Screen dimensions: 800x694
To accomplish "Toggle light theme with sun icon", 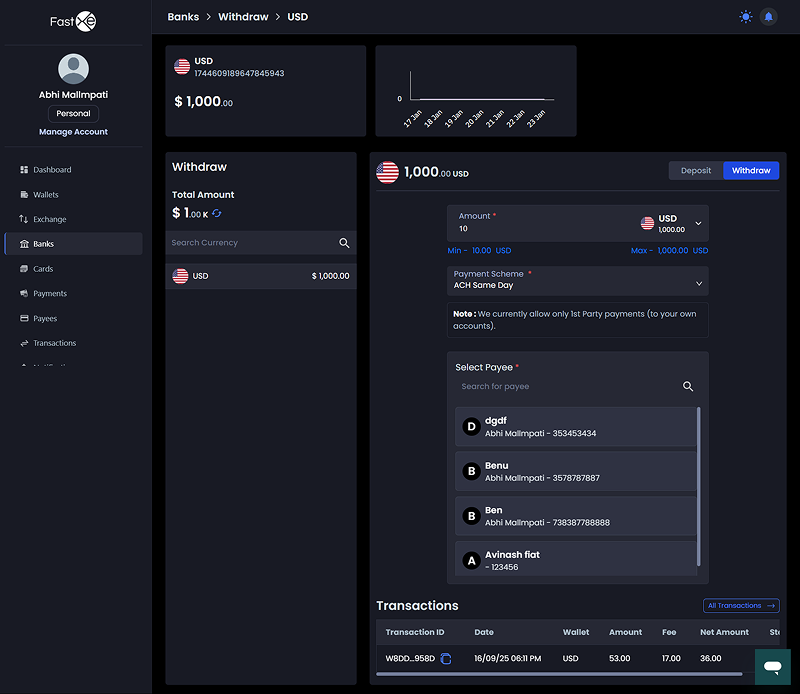I will click(x=745, y=17).
